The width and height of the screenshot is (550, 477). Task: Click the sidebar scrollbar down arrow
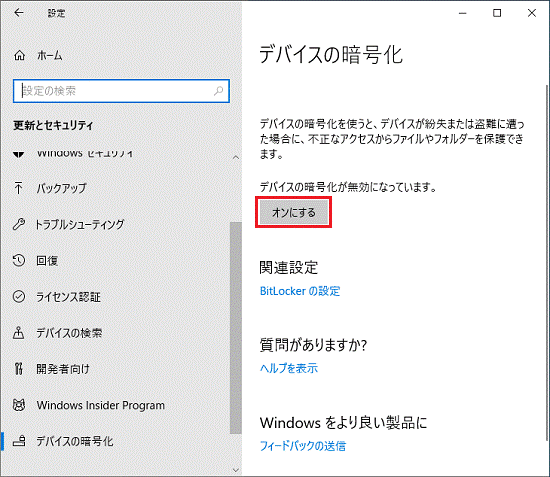(236, 469)
